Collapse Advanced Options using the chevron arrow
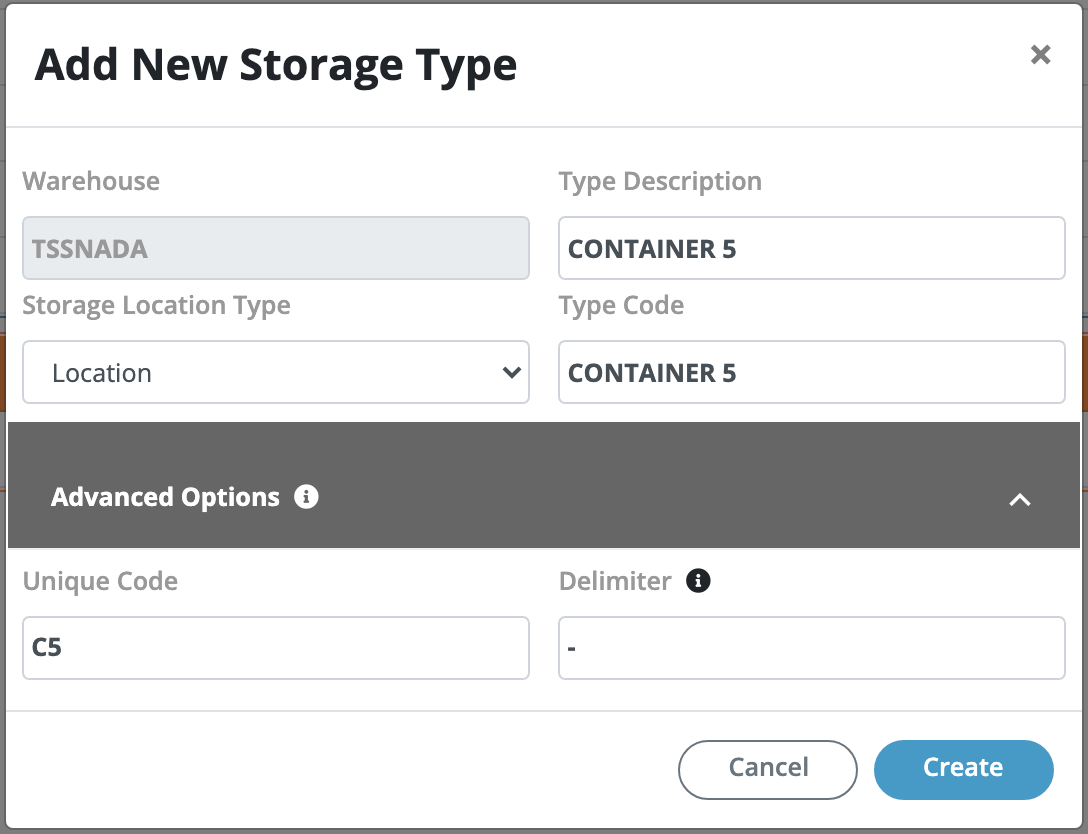Image resolution: width=1088 pixels, height=834 pixels. tap(1019, 499)
